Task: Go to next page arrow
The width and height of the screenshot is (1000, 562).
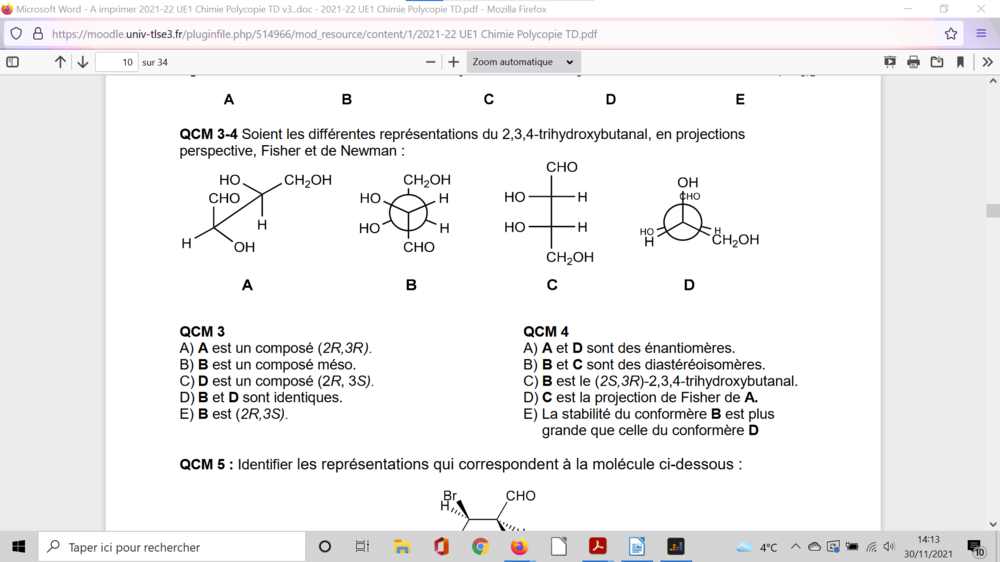Action: click(x=83, y=62)
